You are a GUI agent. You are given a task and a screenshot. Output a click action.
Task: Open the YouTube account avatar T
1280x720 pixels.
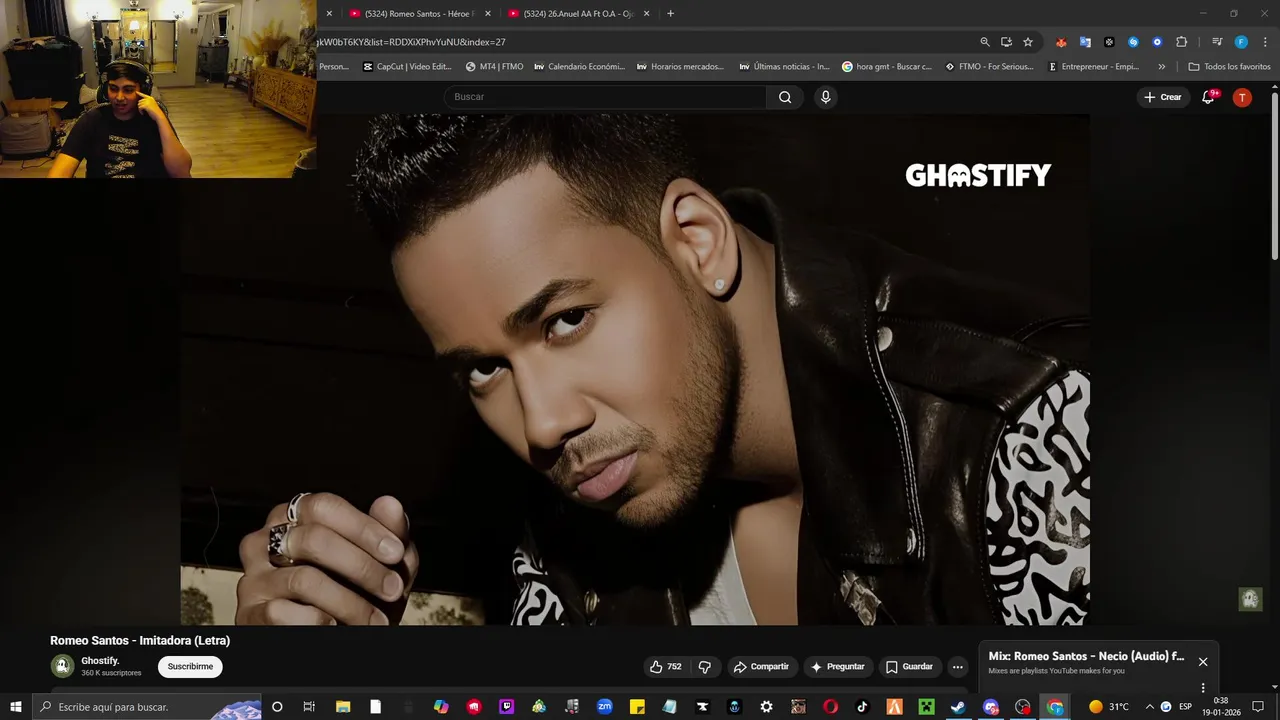1242,97
